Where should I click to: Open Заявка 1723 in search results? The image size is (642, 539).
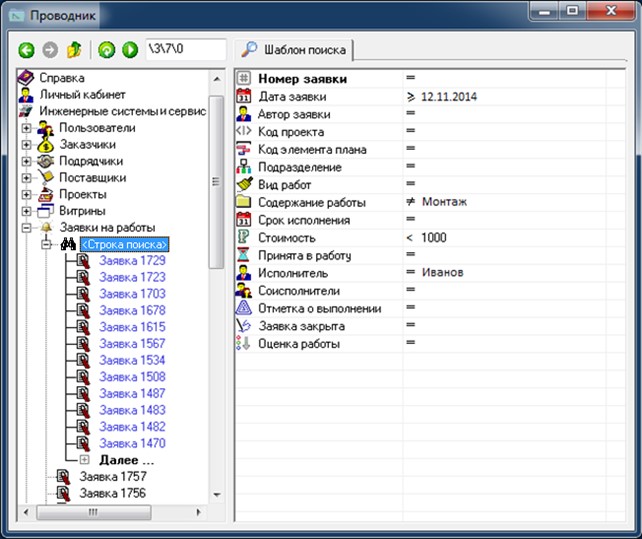132,277
